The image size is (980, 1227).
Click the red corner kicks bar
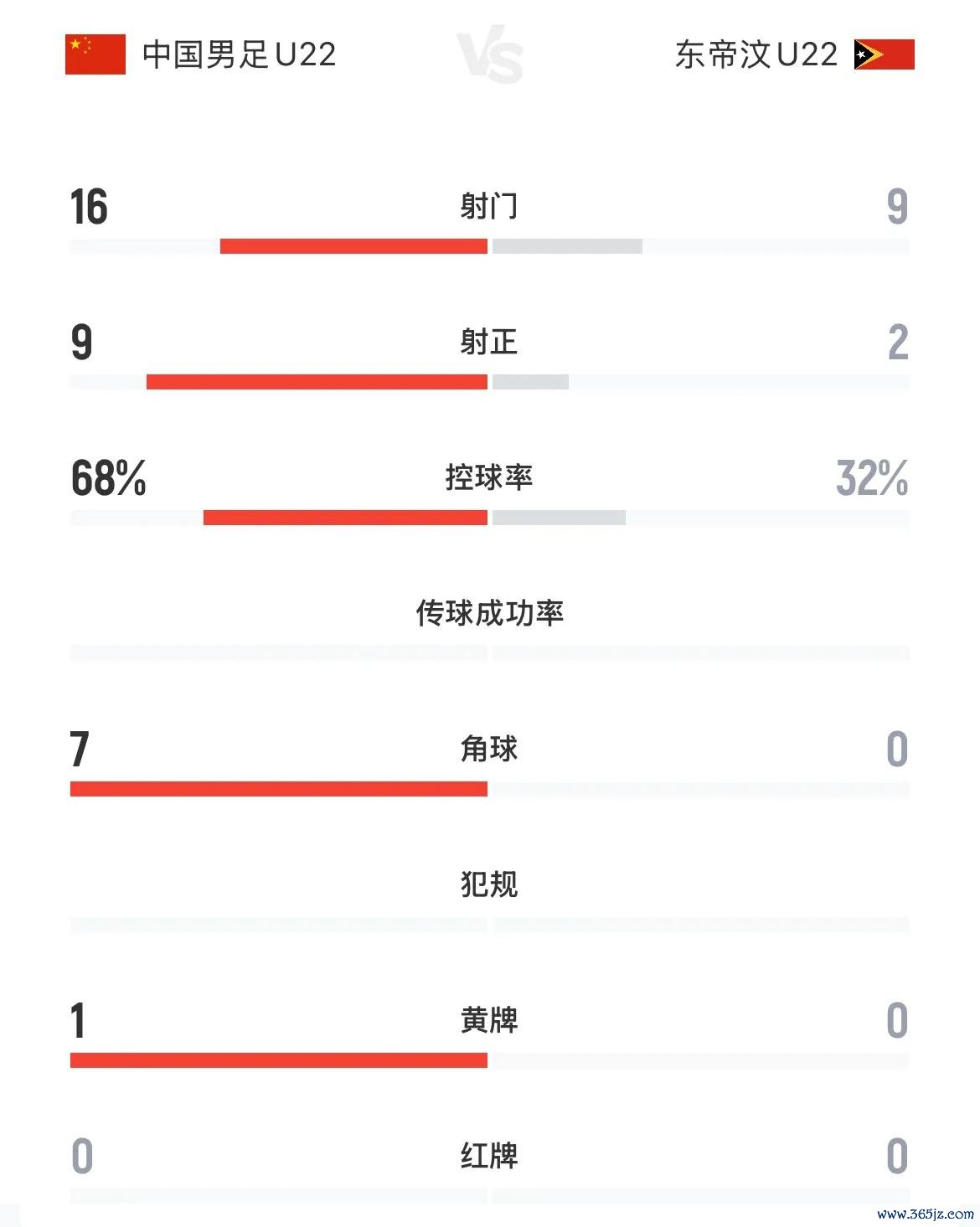pos(279,789)
